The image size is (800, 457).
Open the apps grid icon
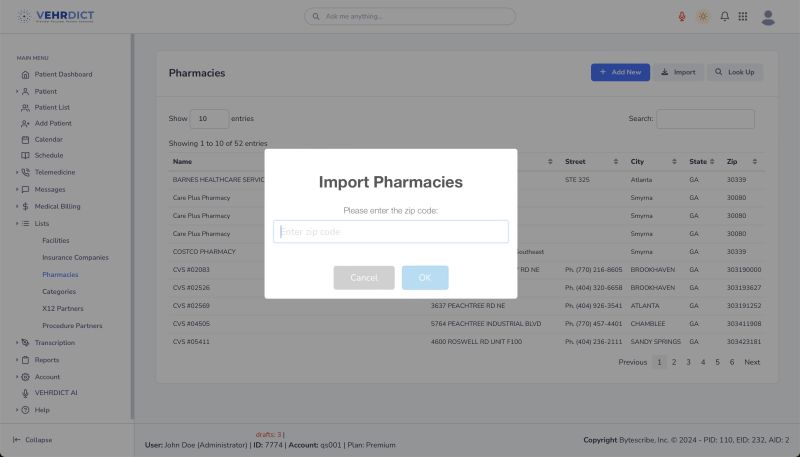click(x=743, y=16)
